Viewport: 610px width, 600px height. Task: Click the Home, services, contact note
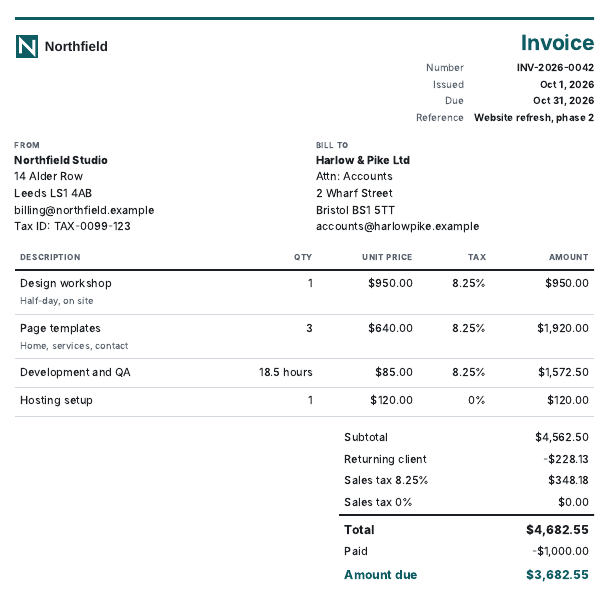click(74, 346)
